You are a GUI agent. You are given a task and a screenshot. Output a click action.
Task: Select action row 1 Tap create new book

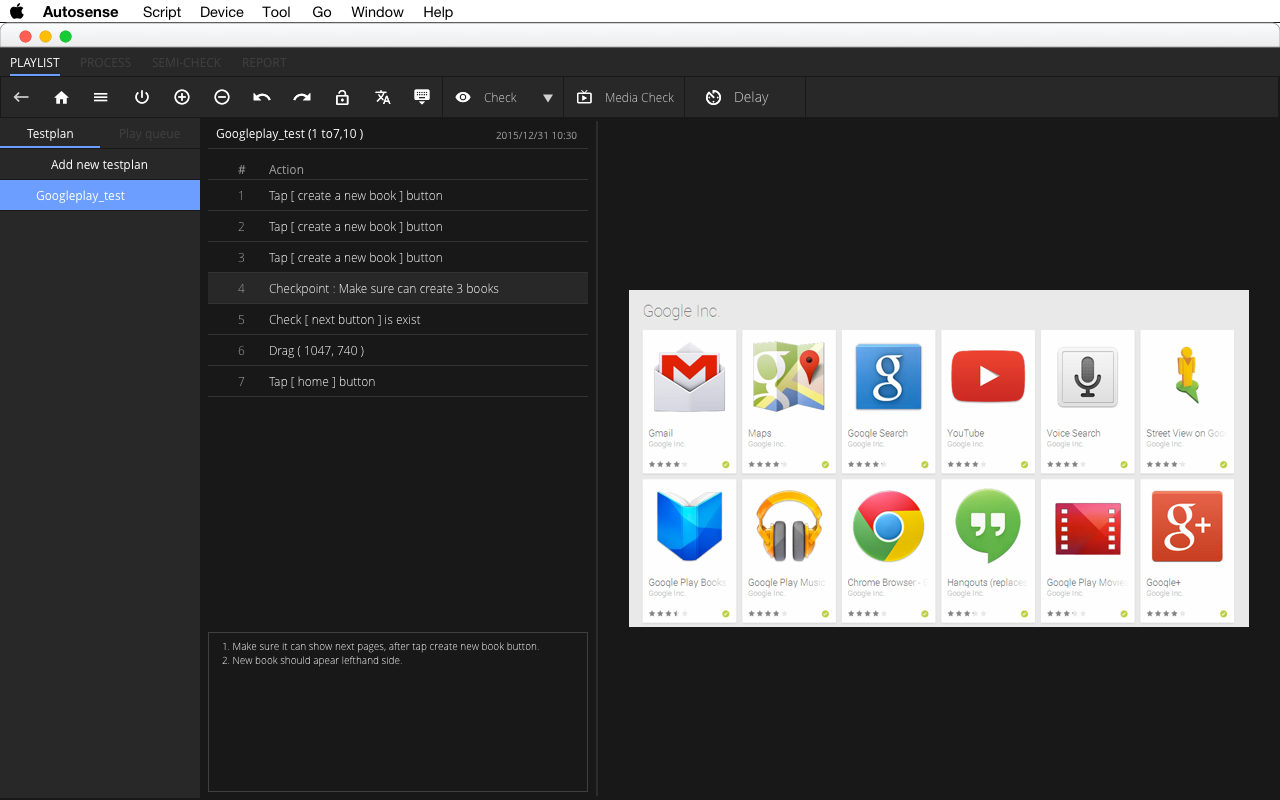pyautogui.click(x=398, y=195)
